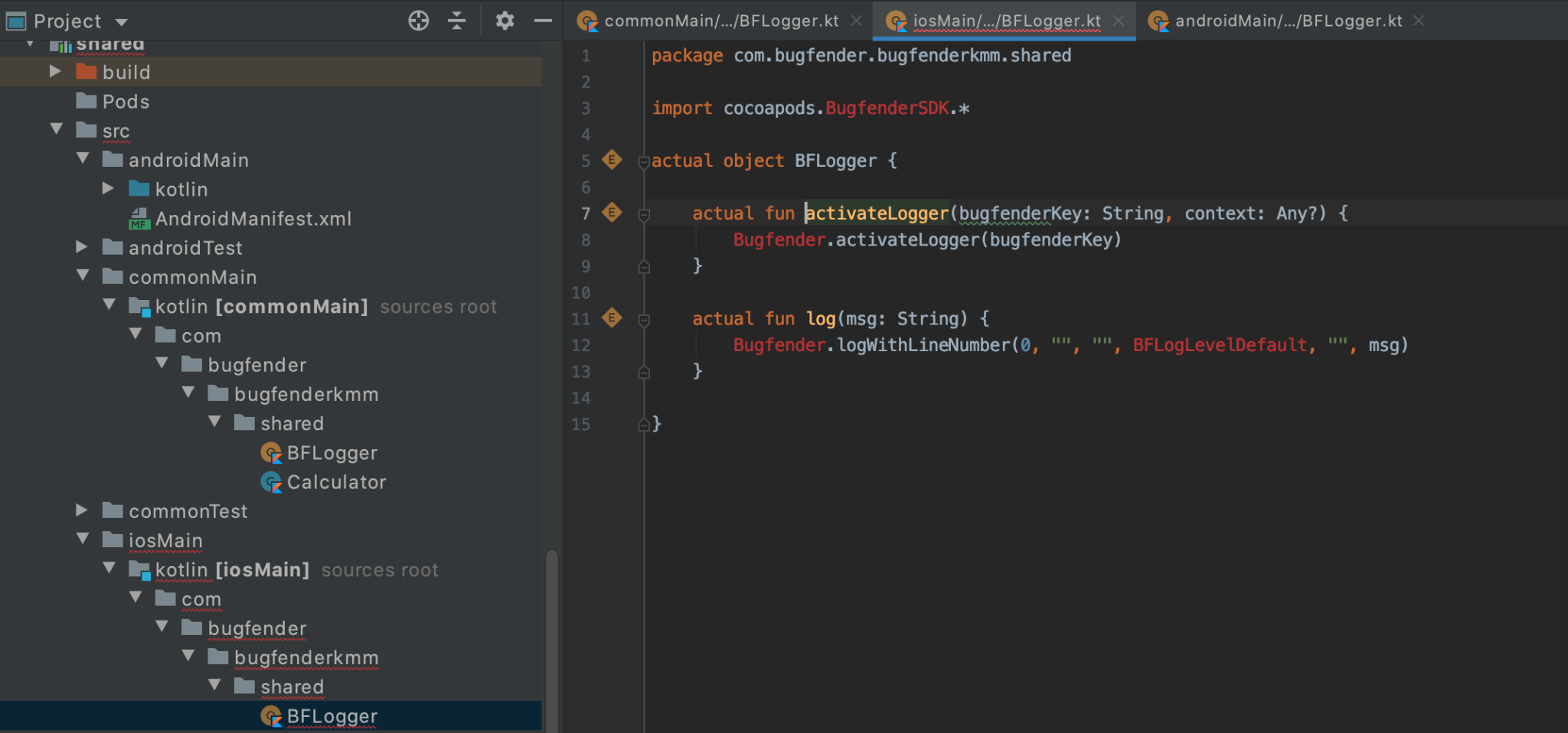Screen dimensions: 1568x733
Task: Click the Collapse All icon in Project toolbar
Action: pos(456,21)
